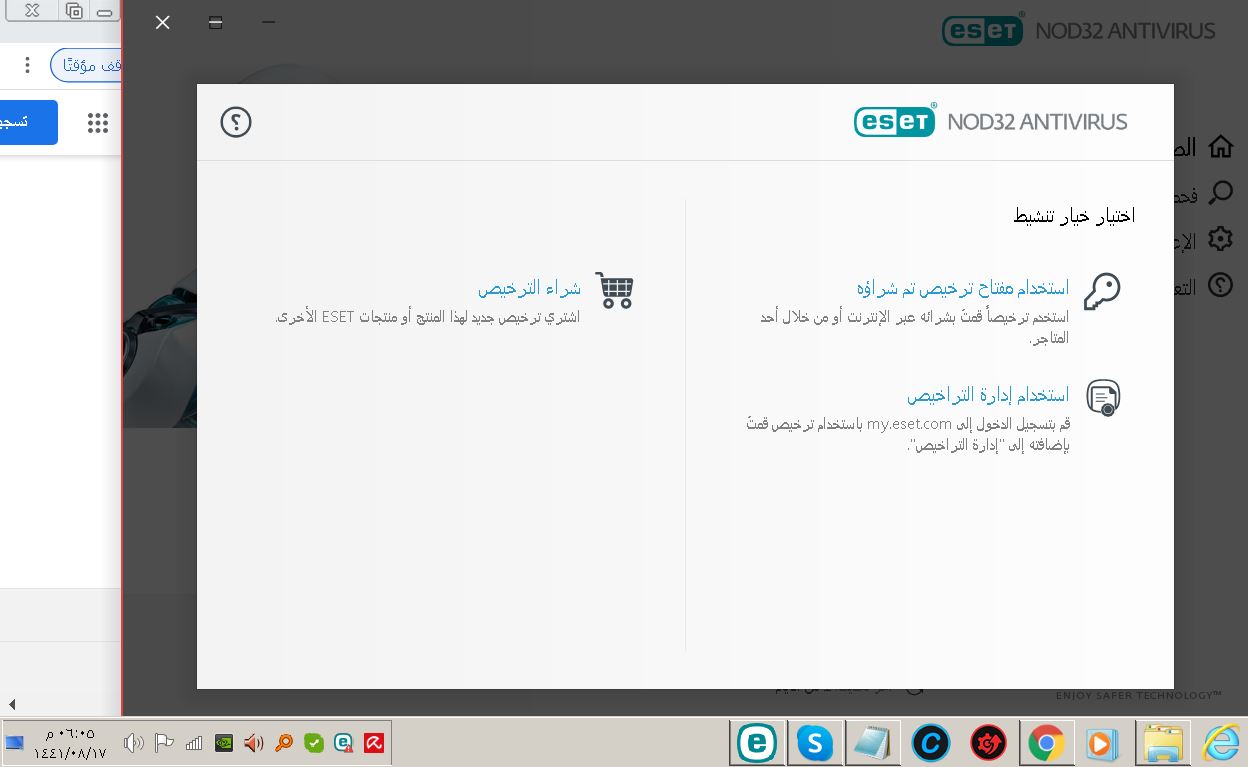Open the help question mark icon in dialog
The image size is (1248, 767).
(236, 122)
